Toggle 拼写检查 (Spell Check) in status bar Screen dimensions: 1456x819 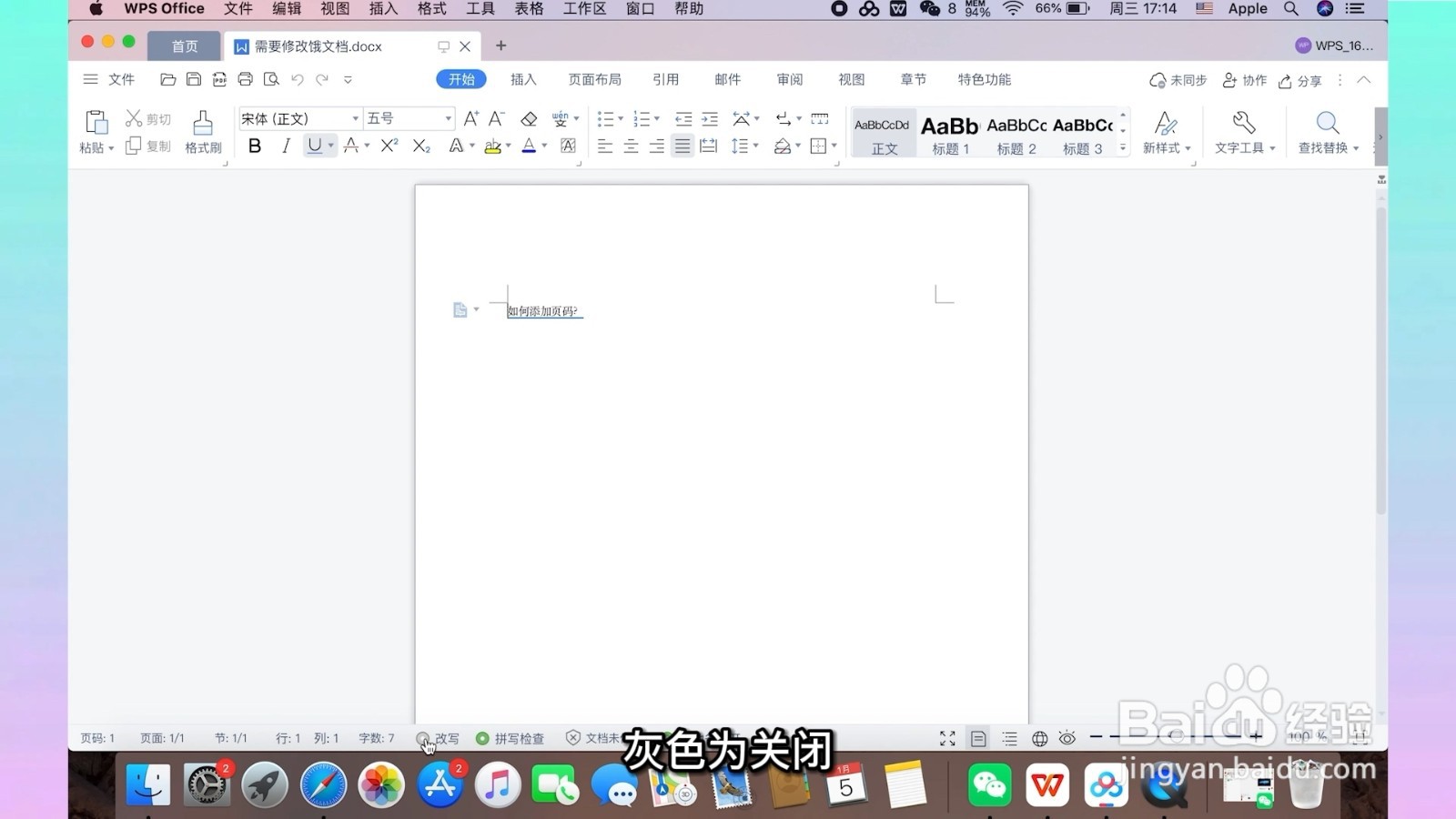[511, 738]
